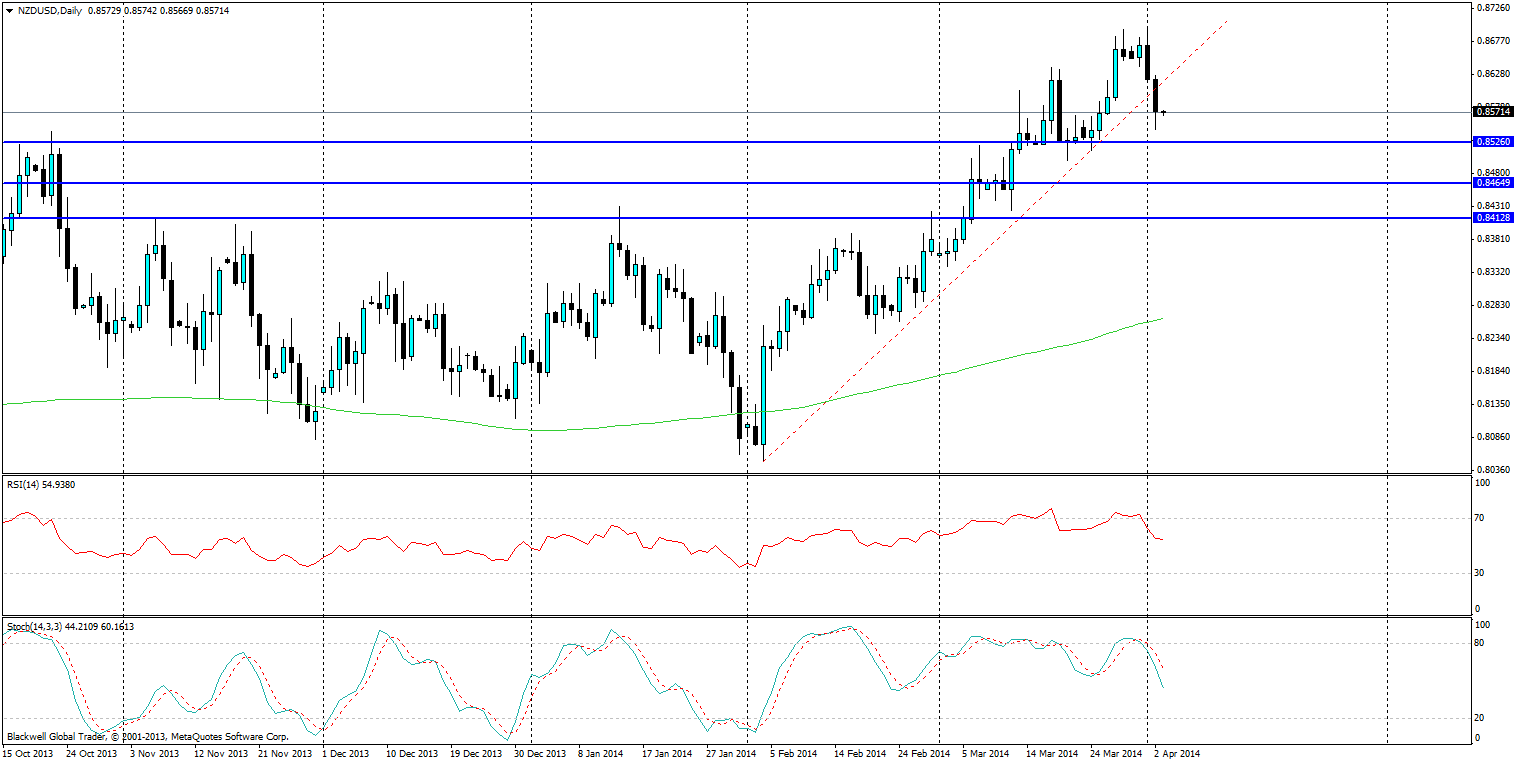Screen dimensions: 1514x762
Task: Click the 0.82340 price axis label
Action: coord(1492,338)
